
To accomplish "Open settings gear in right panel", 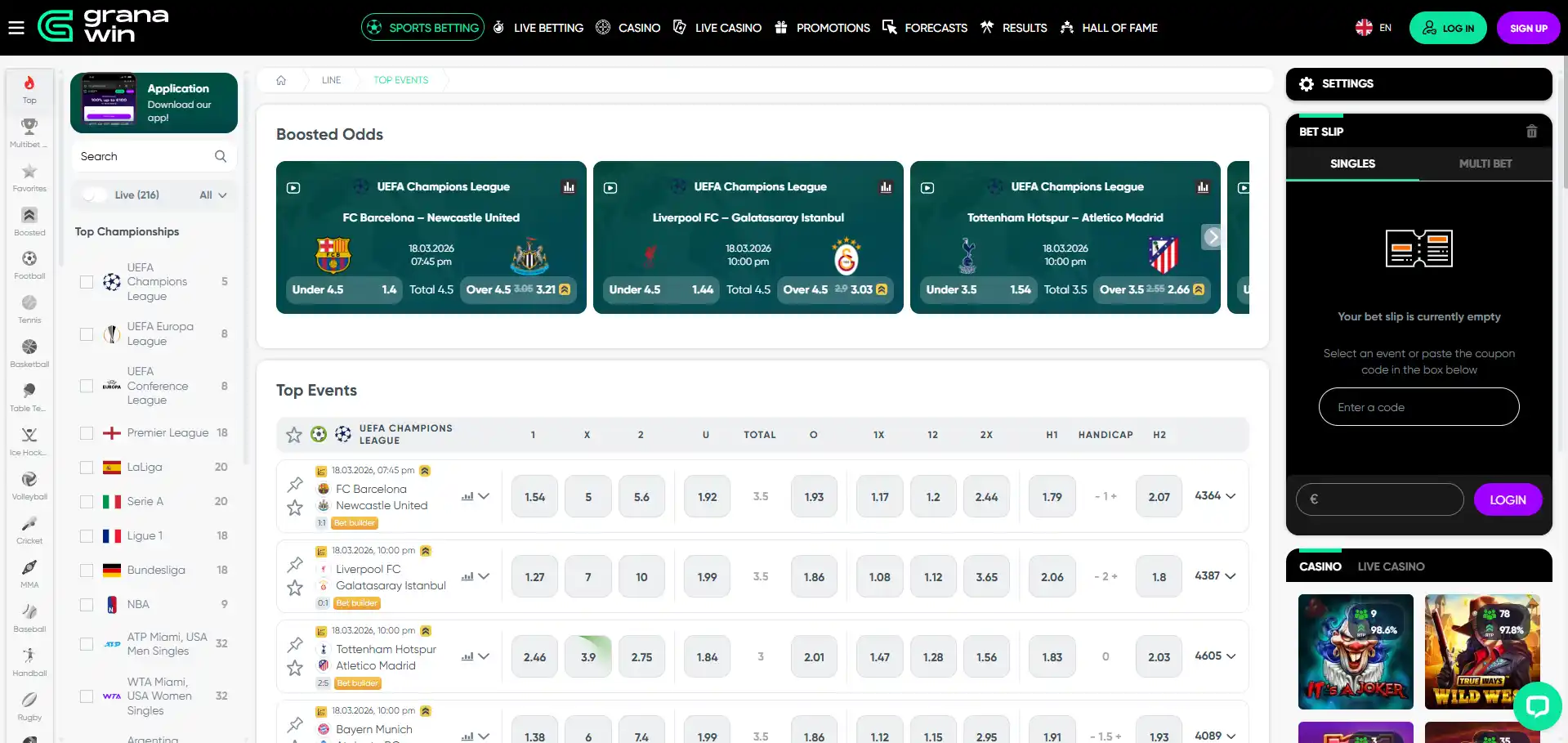I will tap(1306, 84).
